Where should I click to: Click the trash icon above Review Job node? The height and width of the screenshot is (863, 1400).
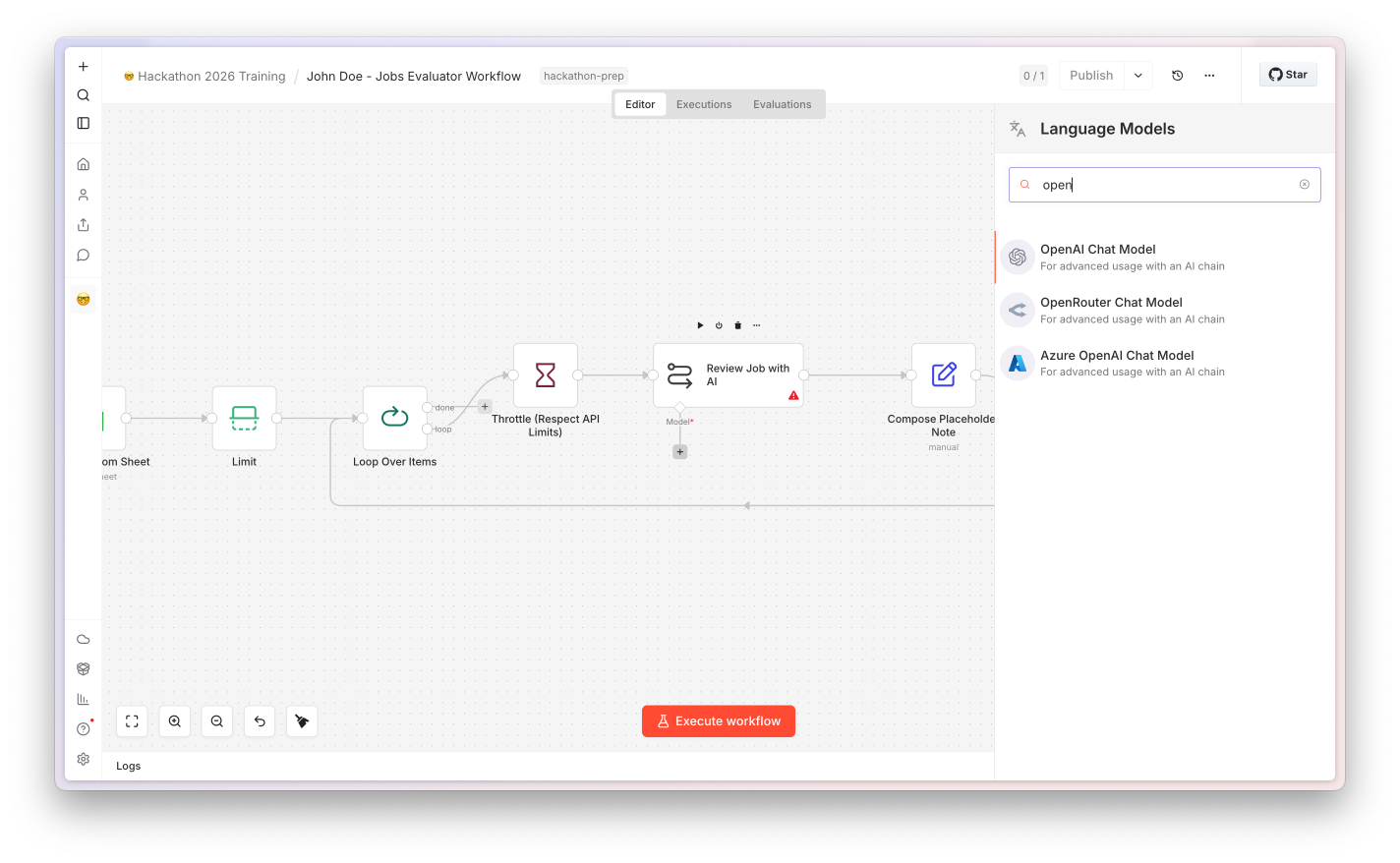[x=738, y=325]
